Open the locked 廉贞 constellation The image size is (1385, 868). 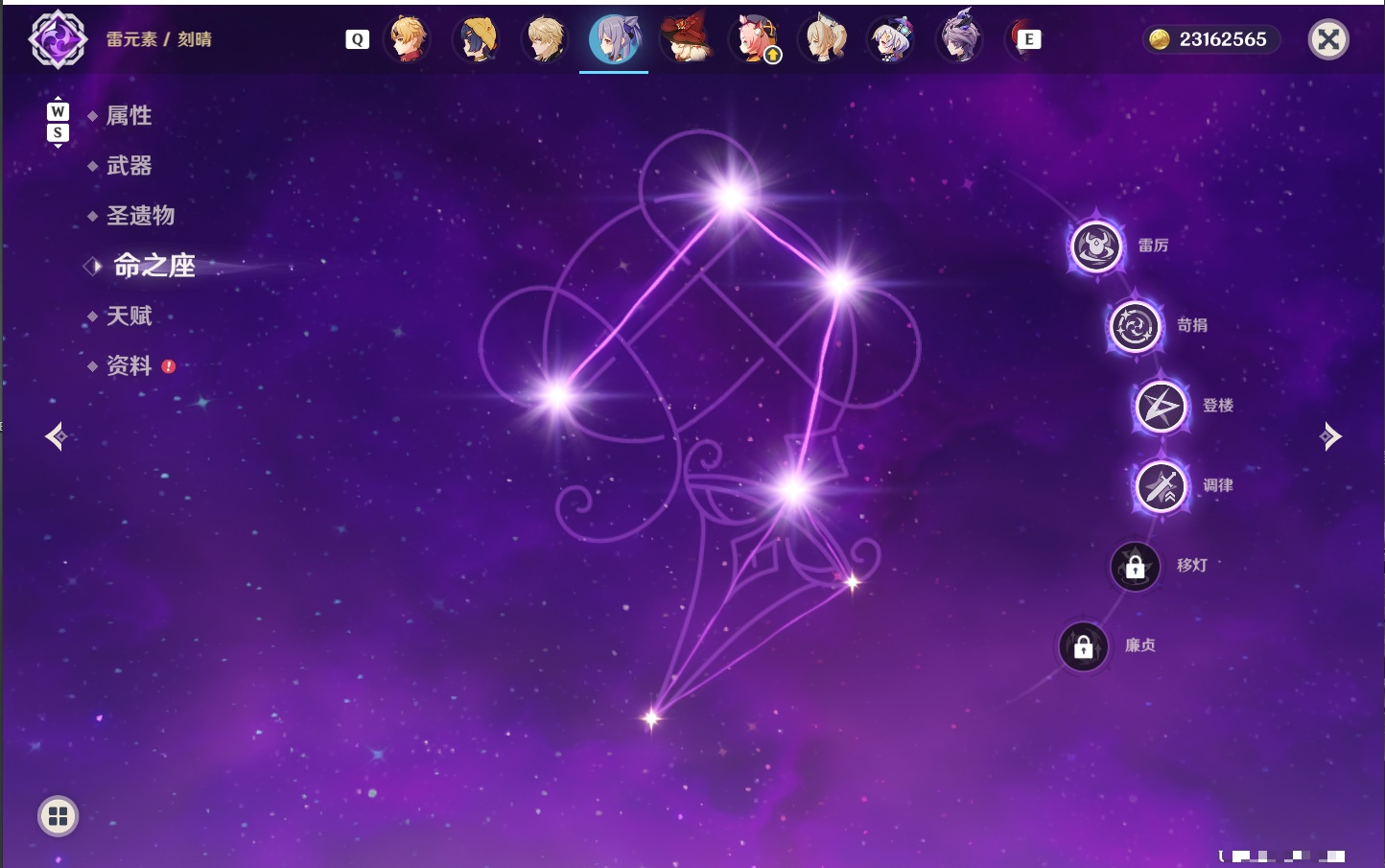pyautogui.click(x=1083, y=646)
